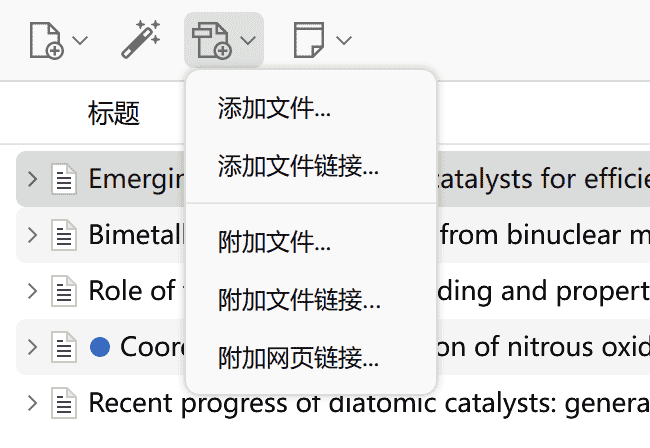
Task: Select 附加文件... in the menu
Action: (274, 242)
